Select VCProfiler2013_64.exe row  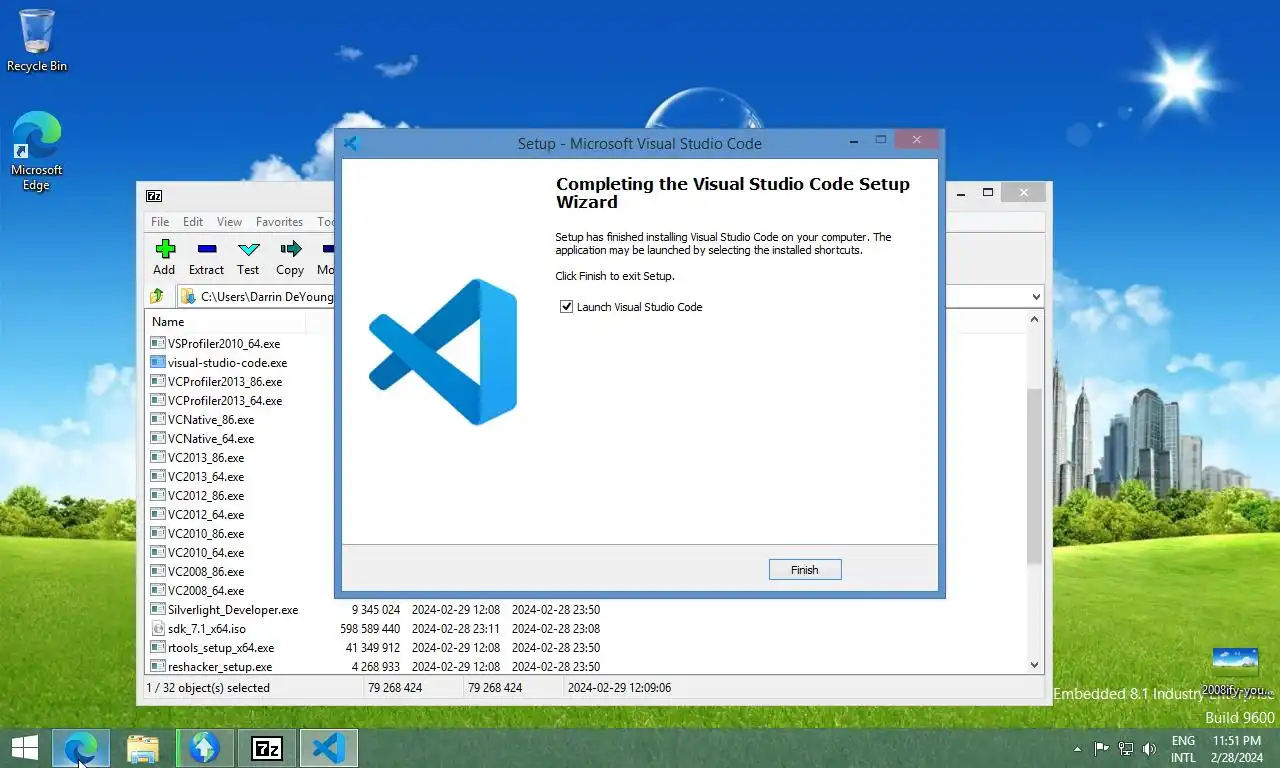[225, 401]
